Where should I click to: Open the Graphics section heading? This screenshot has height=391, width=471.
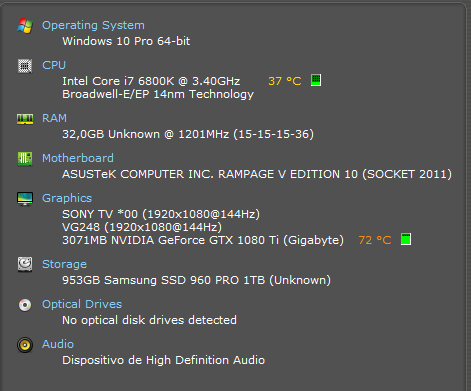[x=67, y=198]
